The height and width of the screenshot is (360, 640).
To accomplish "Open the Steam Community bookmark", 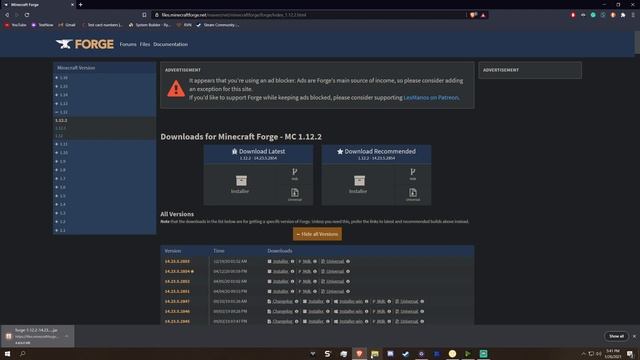I will [217, 25].
